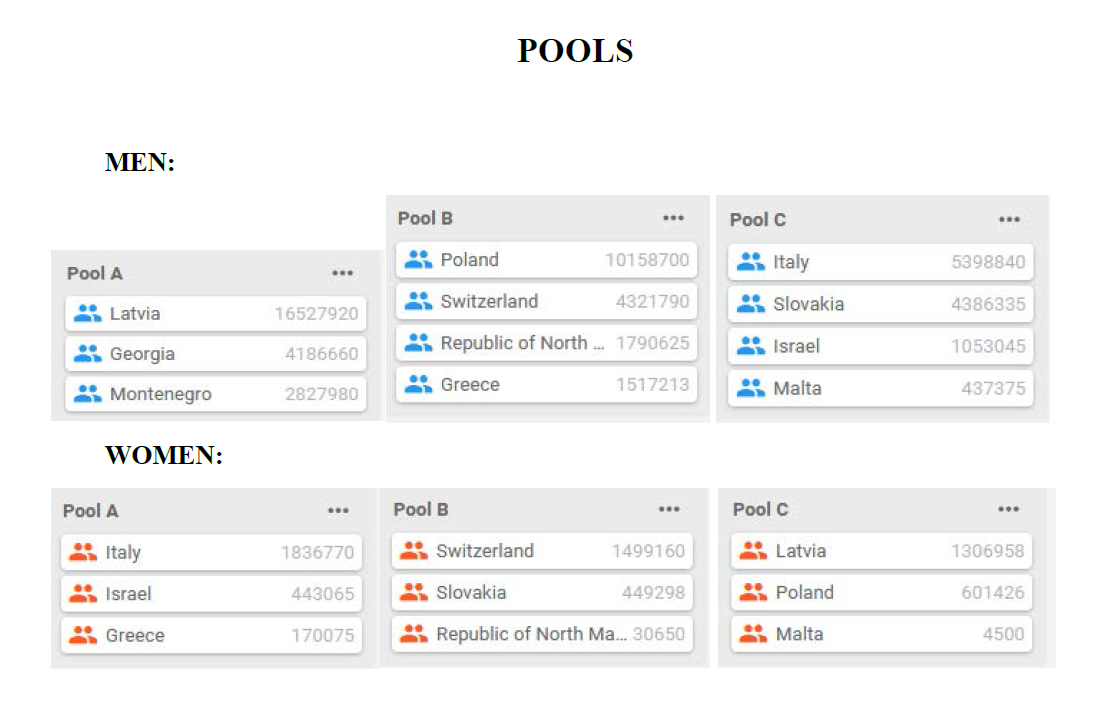
Task: Select the Poland row with score 601426
Action: coord(881,592)
